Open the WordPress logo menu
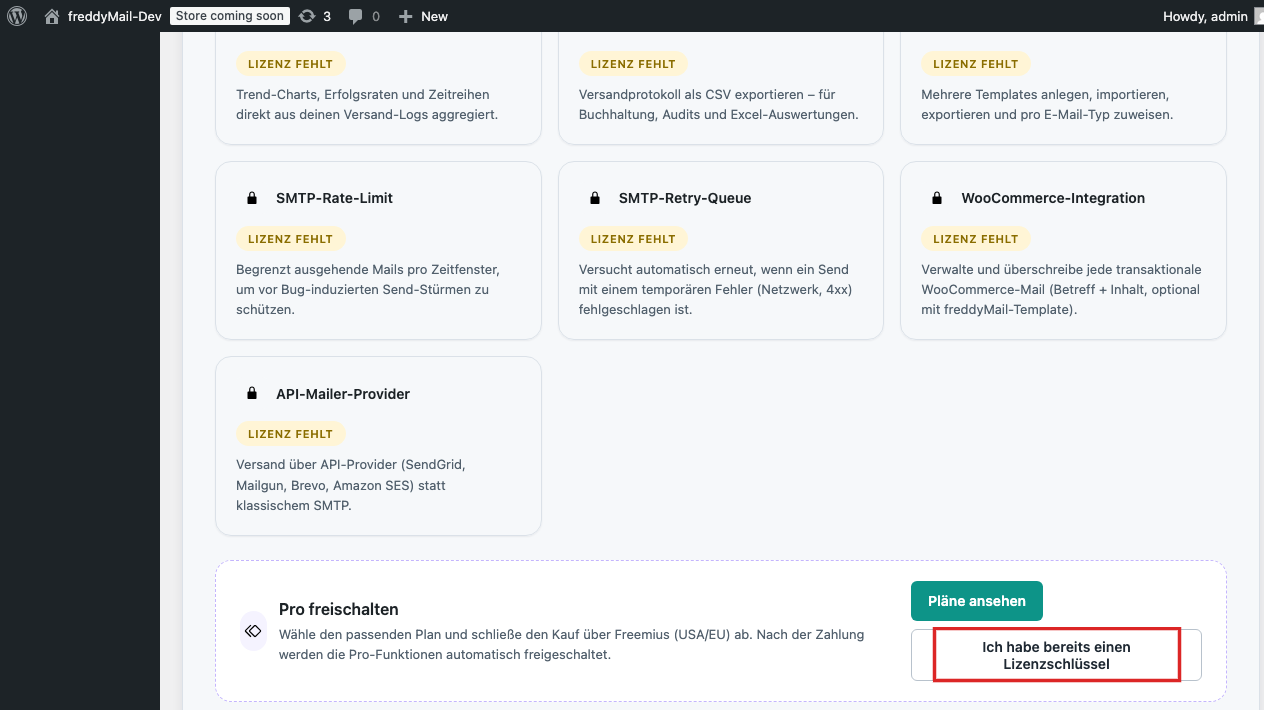The height and width of the screenshot is (710, 1264). pyautogui.click(x=16, y=16)
